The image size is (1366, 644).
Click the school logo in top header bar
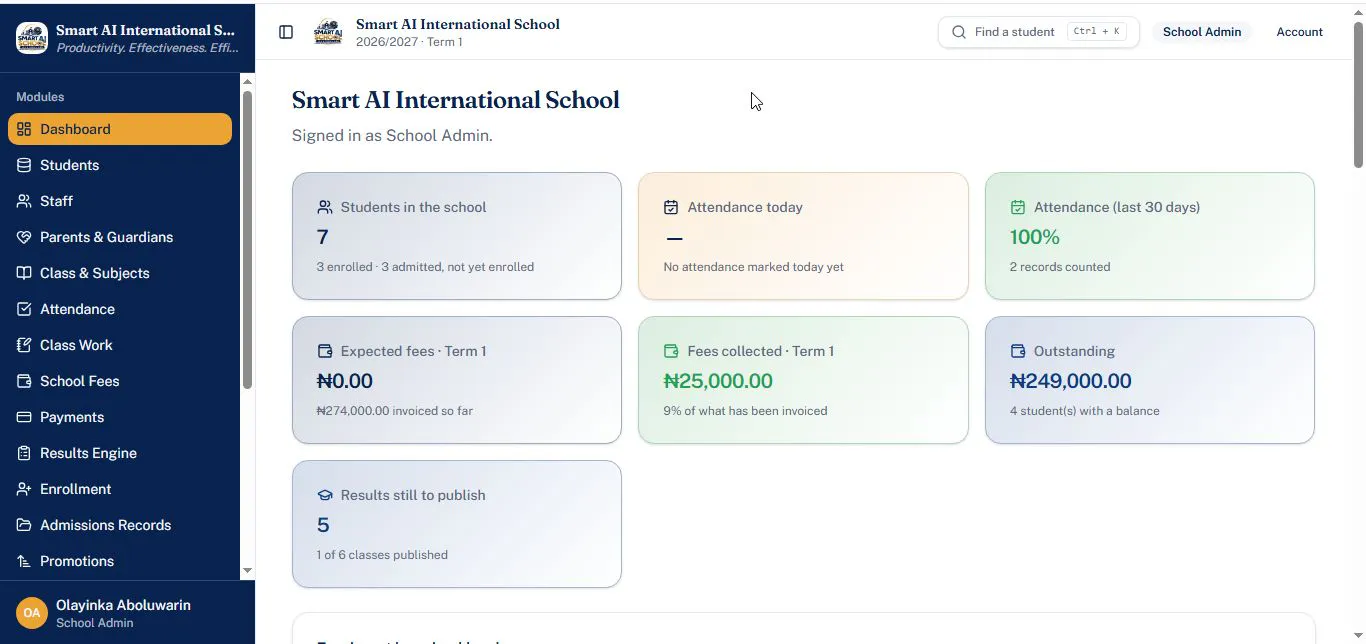328,32
